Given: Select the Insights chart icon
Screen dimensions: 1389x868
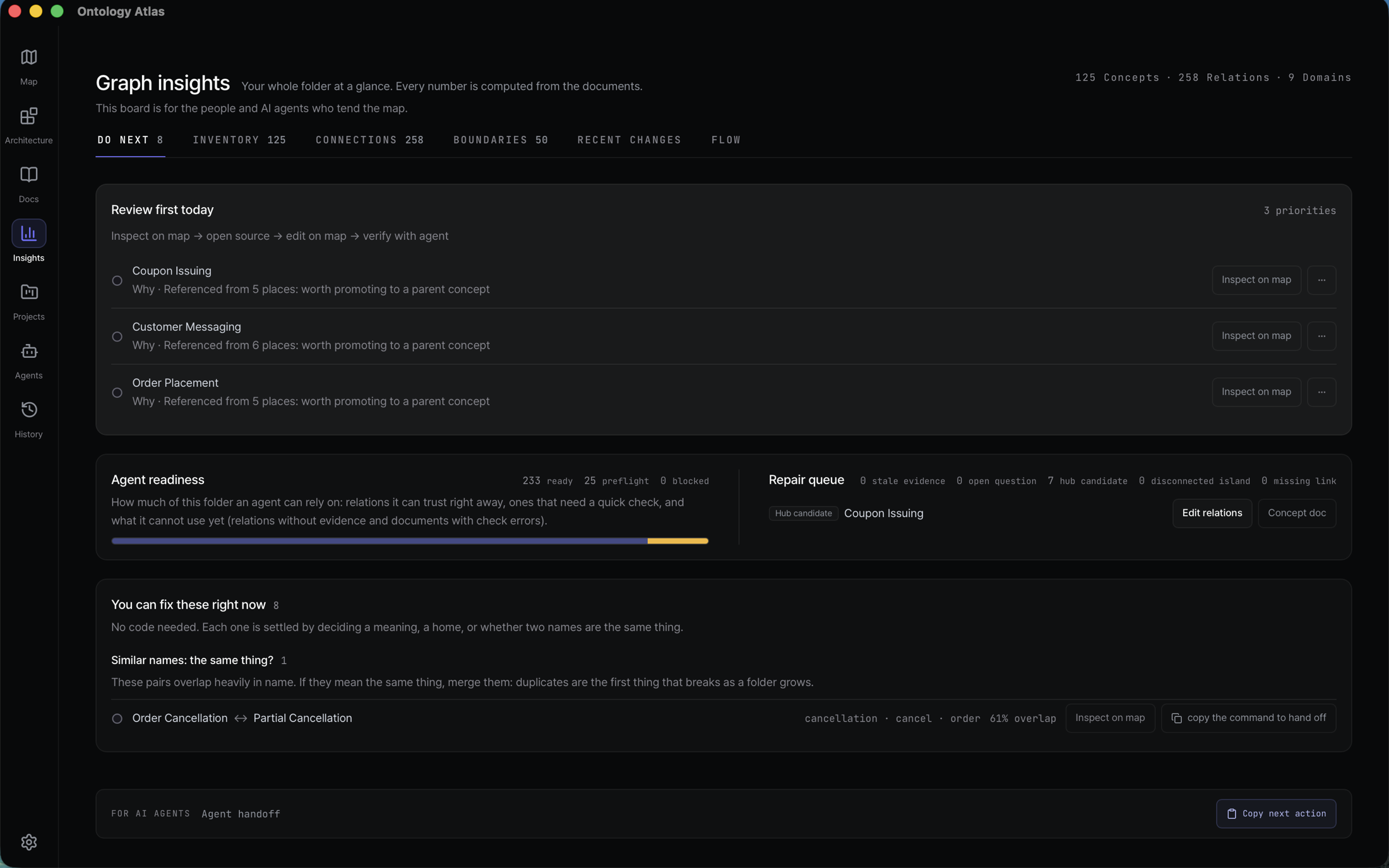Looking at the screenshot, I should 28,233.
